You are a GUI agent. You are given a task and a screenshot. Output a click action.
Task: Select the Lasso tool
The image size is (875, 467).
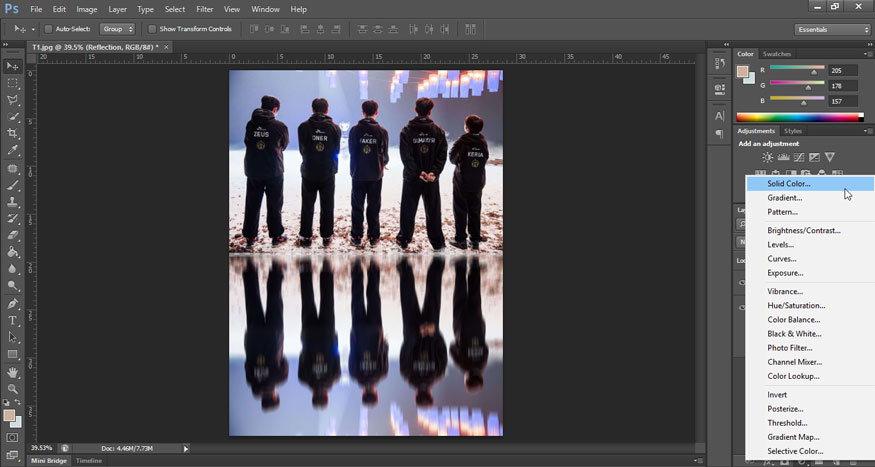(13, 100)
